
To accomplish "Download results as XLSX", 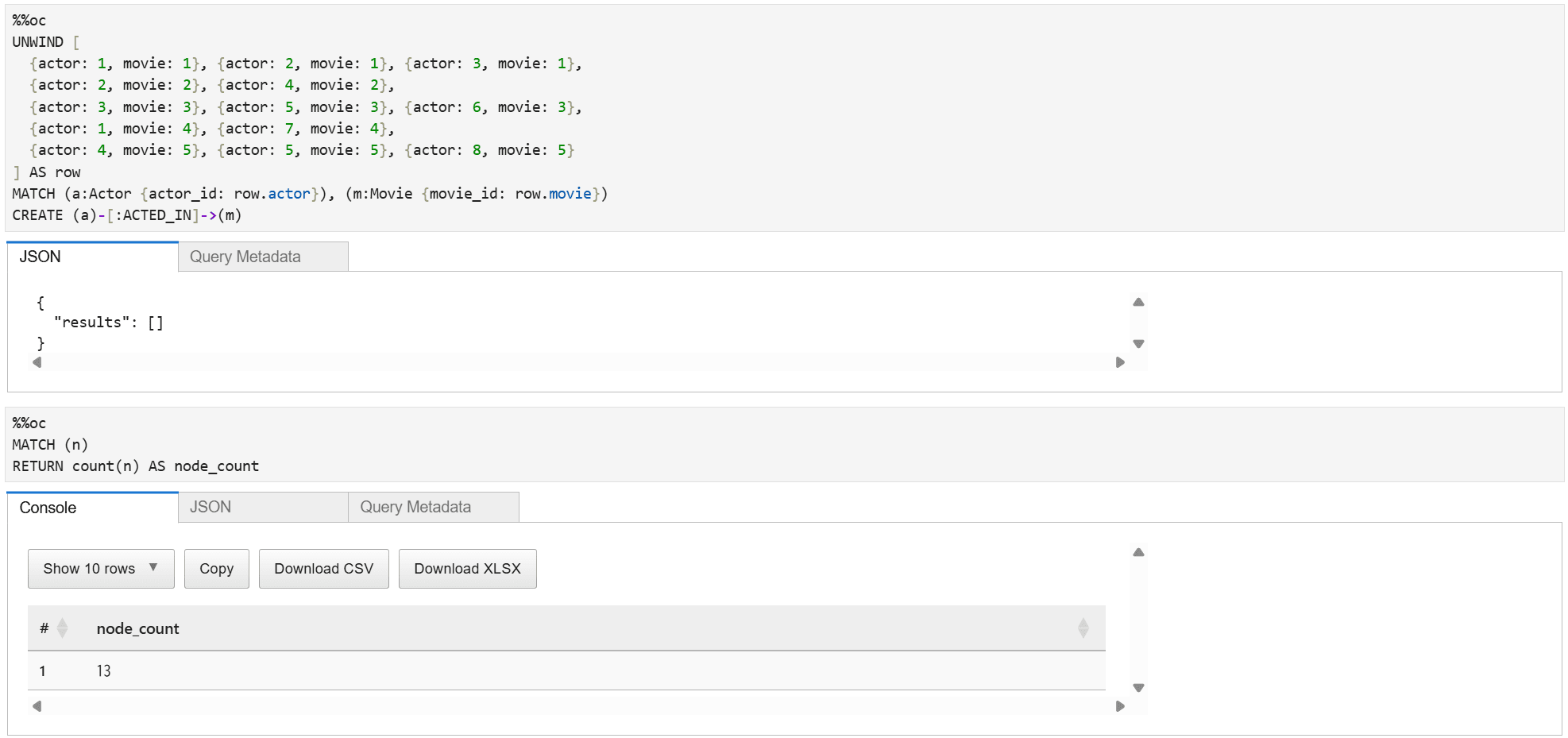I will (468, 569).
